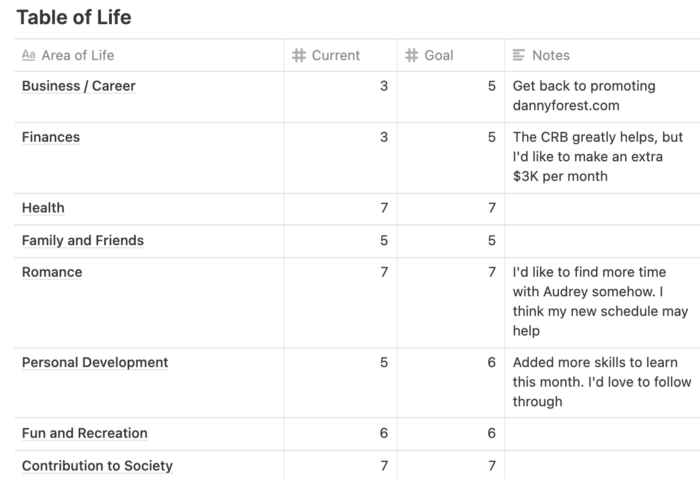Click the text icon beside Notes
The height and width of the screenshot is (479, 700).
(x=519, y=55)
